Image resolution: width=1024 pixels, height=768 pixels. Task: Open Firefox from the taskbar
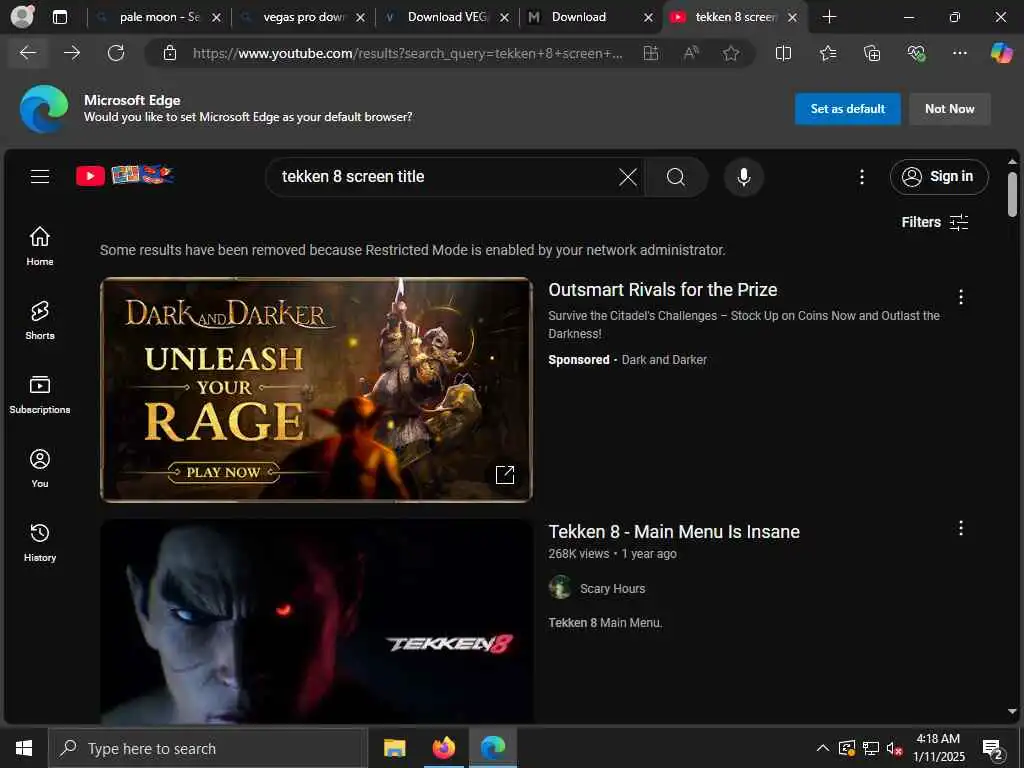click(x=444, y=748)
